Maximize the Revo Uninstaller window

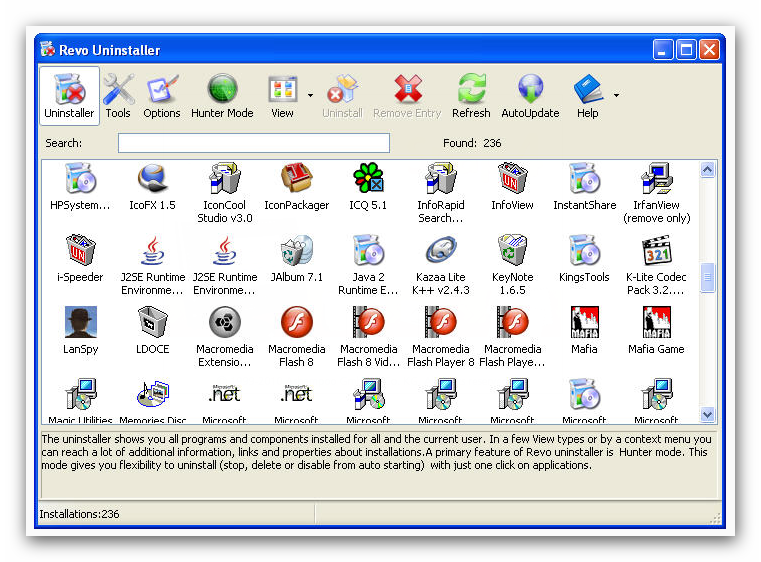point(686,50)
